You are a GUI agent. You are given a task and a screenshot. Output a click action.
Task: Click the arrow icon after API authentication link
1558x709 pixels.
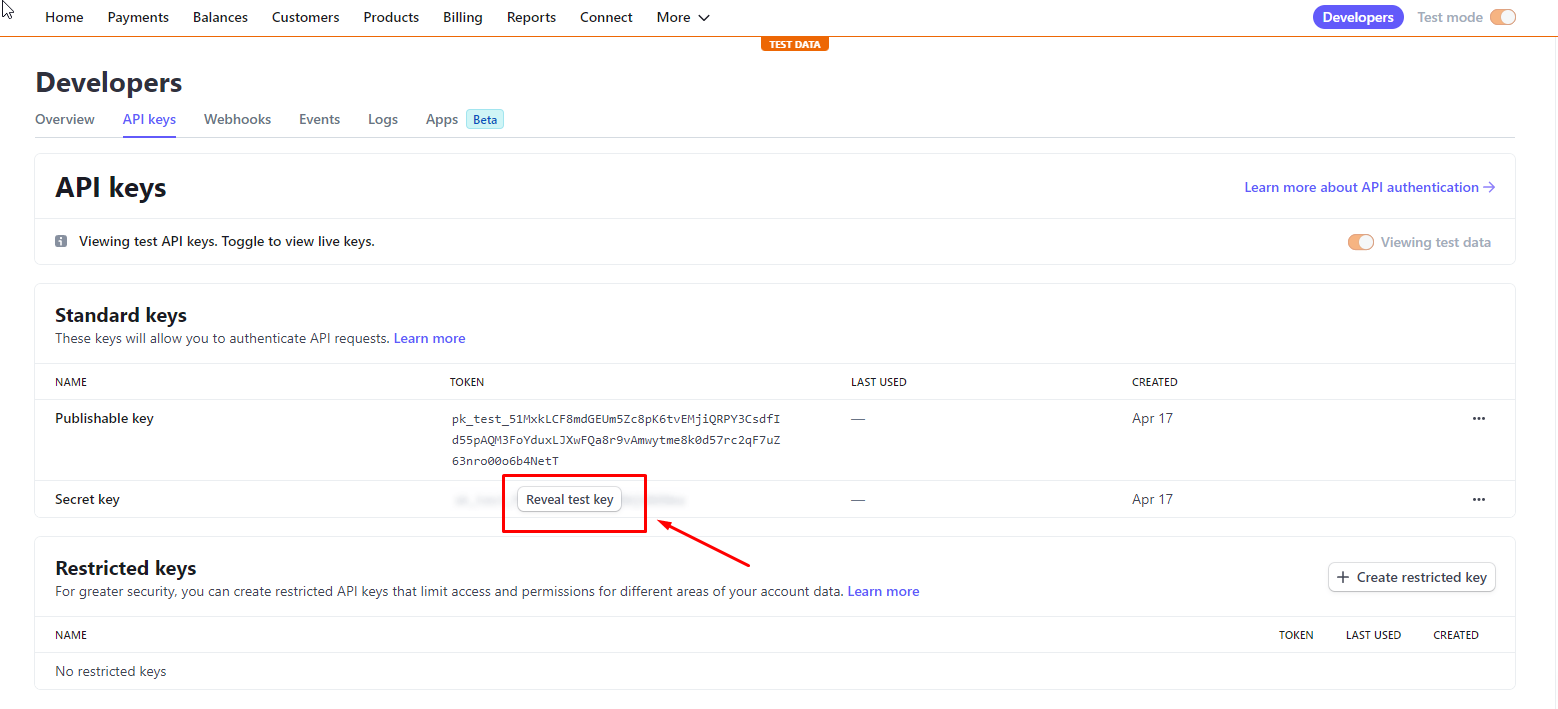1489,187
